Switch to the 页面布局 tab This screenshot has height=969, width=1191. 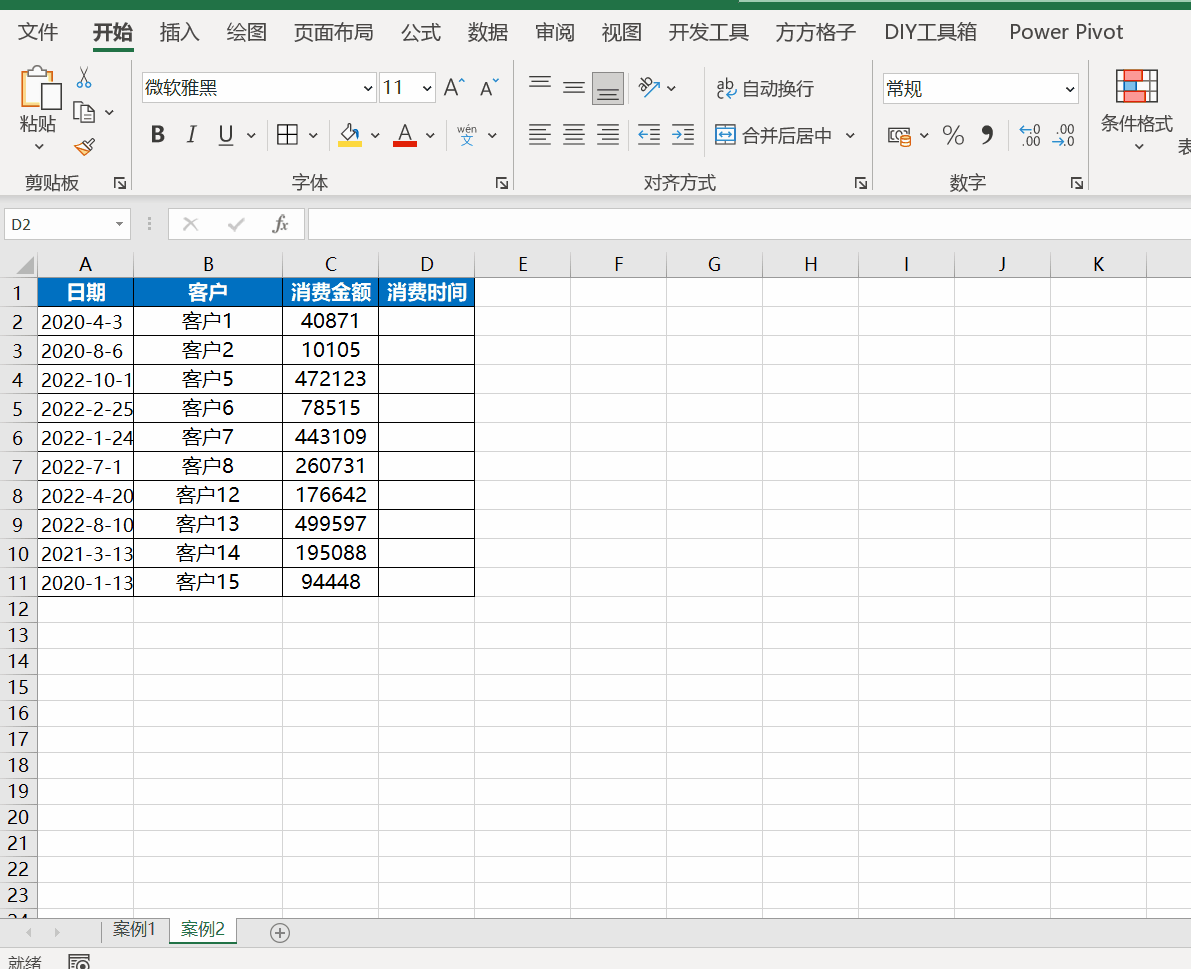click(x=333, y=32)
